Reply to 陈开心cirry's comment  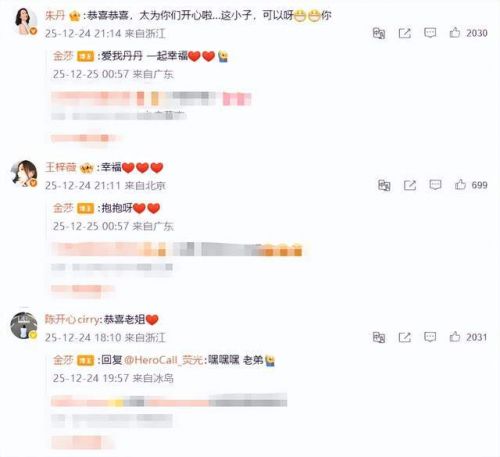point(430,337)
